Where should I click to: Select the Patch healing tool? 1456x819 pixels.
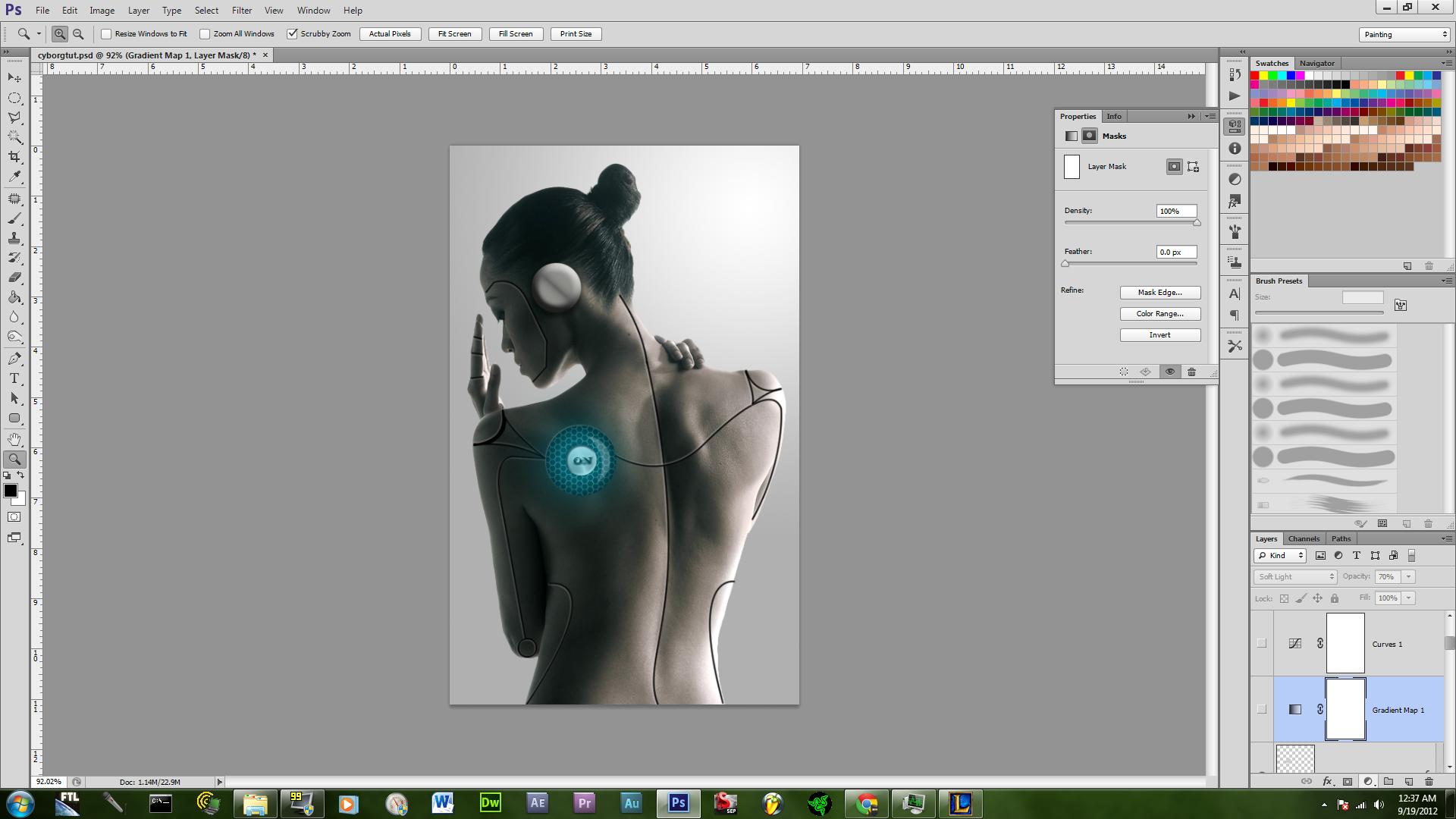[14, 199]
